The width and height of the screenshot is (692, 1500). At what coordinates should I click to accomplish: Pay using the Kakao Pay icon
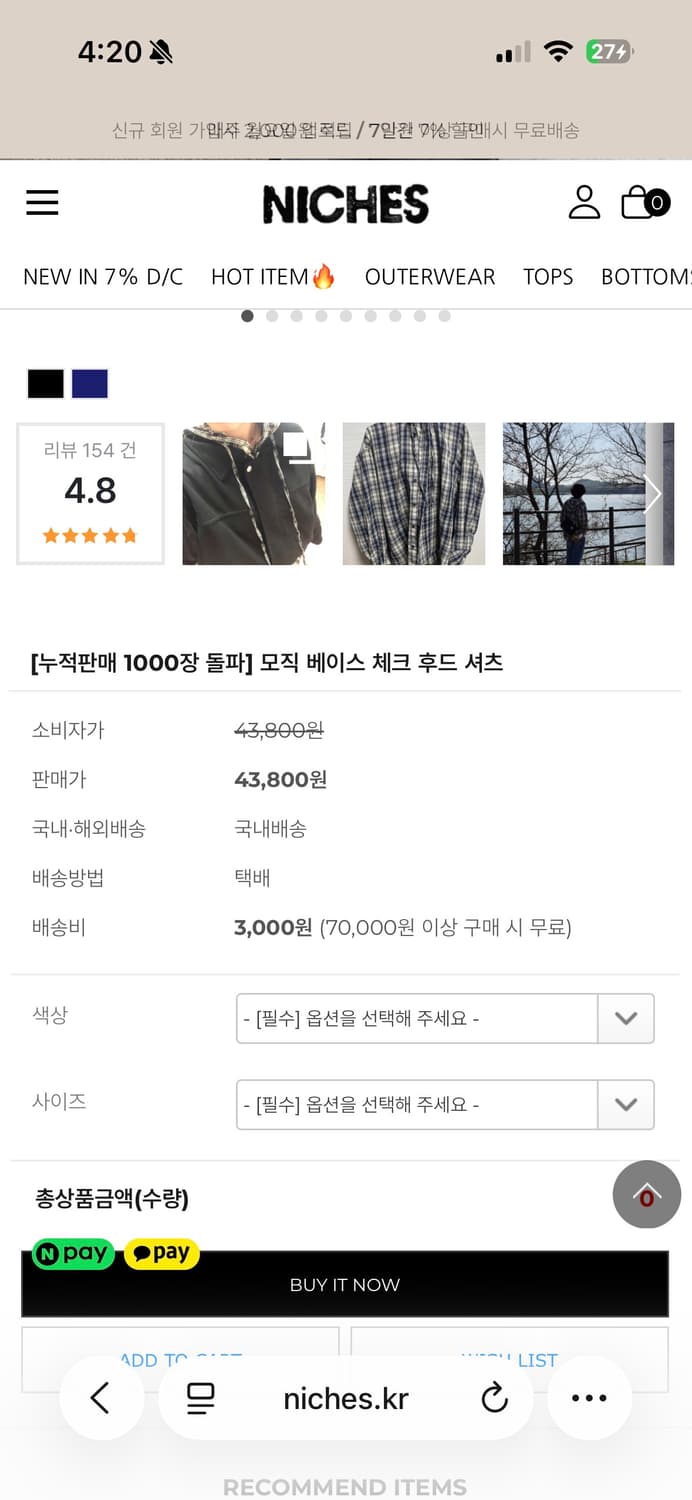(161, 1253)
